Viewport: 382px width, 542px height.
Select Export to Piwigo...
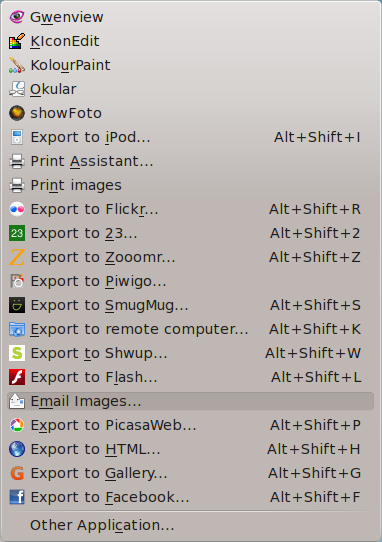click(x=190, y=281)
